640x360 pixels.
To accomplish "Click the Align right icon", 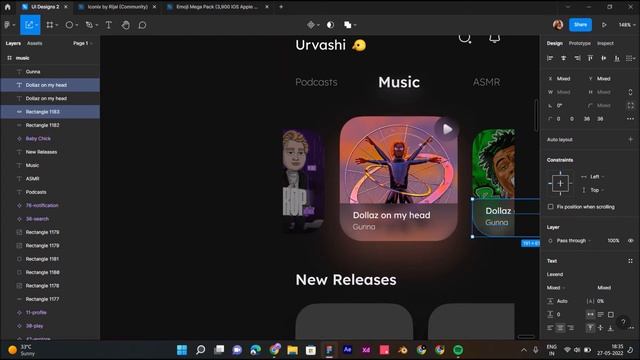I will pyautogui.click(x=577, y=58).
